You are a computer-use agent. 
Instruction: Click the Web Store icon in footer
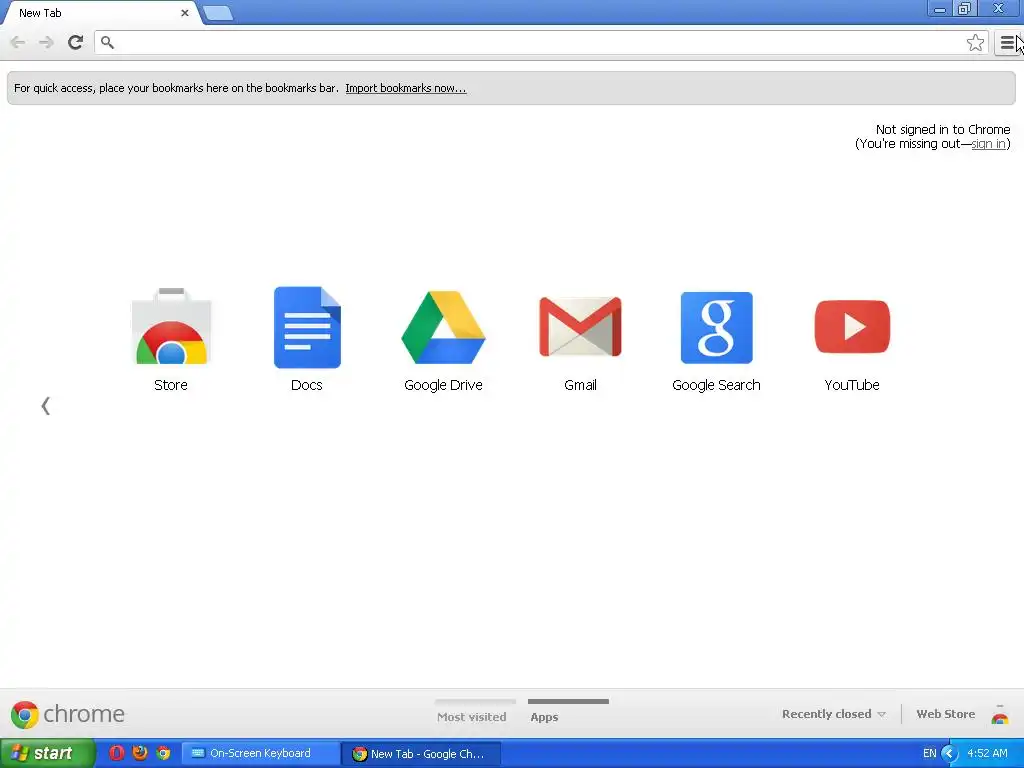pyautogui.click(x=1000, y=714)
